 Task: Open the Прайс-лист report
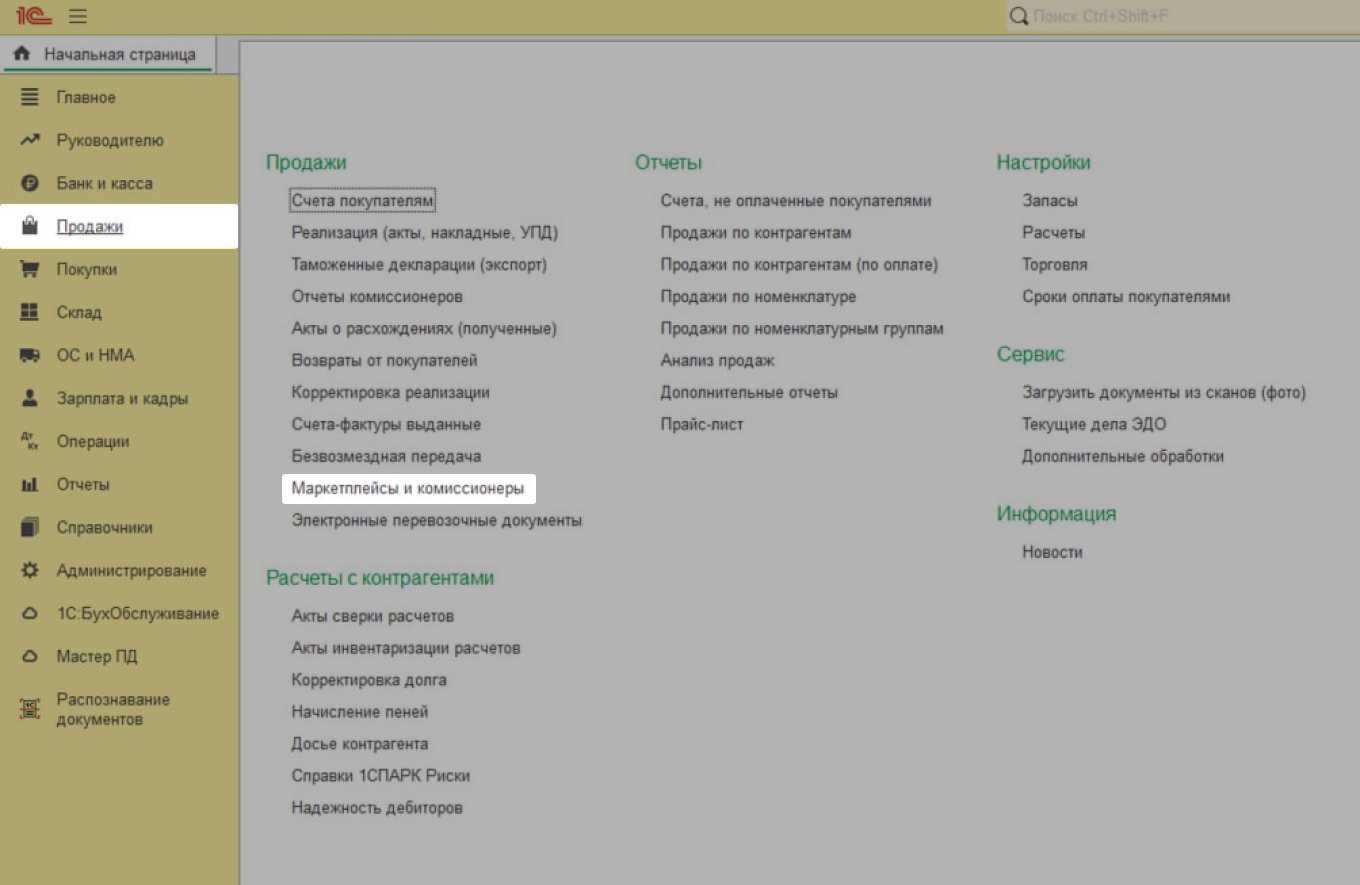click(702, 424)
